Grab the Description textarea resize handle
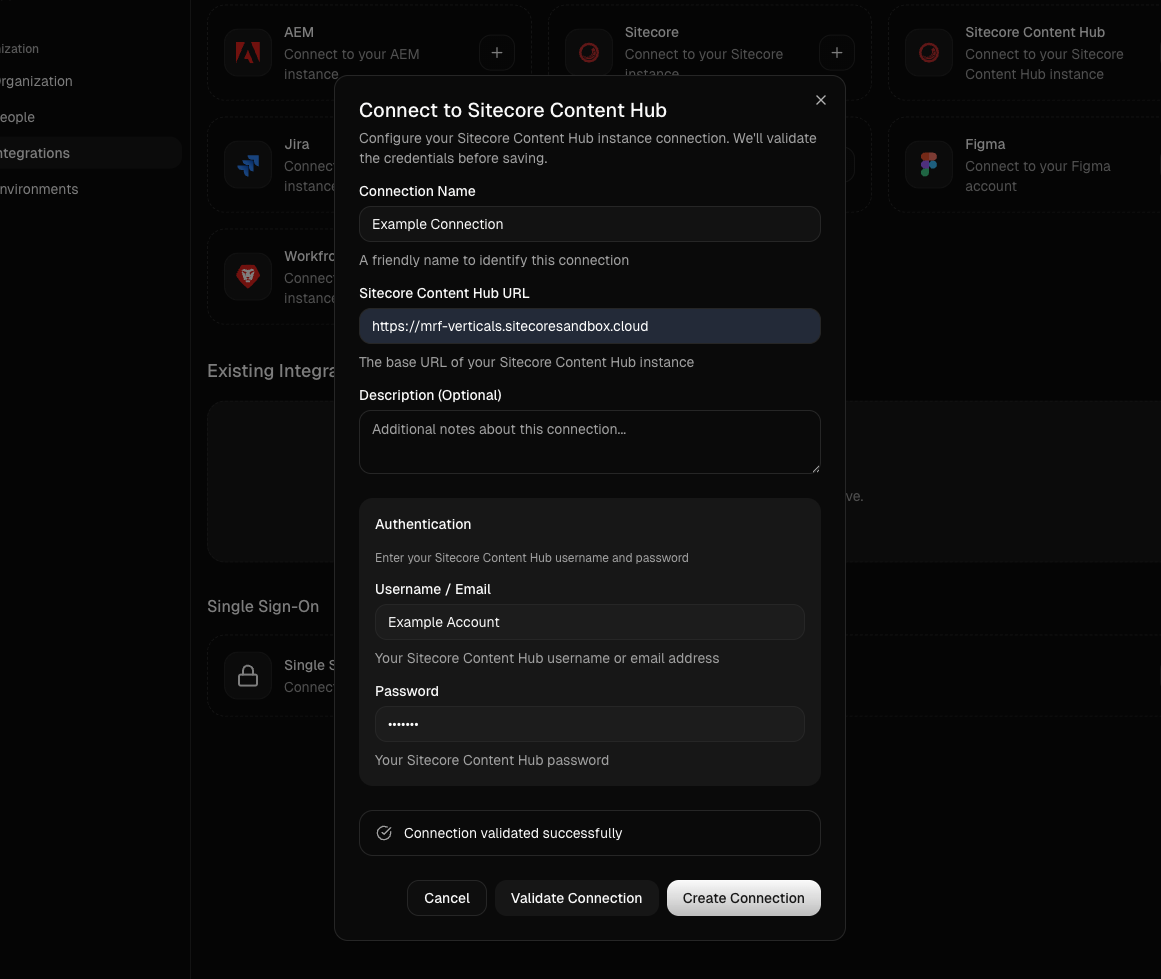 point(815,468)
